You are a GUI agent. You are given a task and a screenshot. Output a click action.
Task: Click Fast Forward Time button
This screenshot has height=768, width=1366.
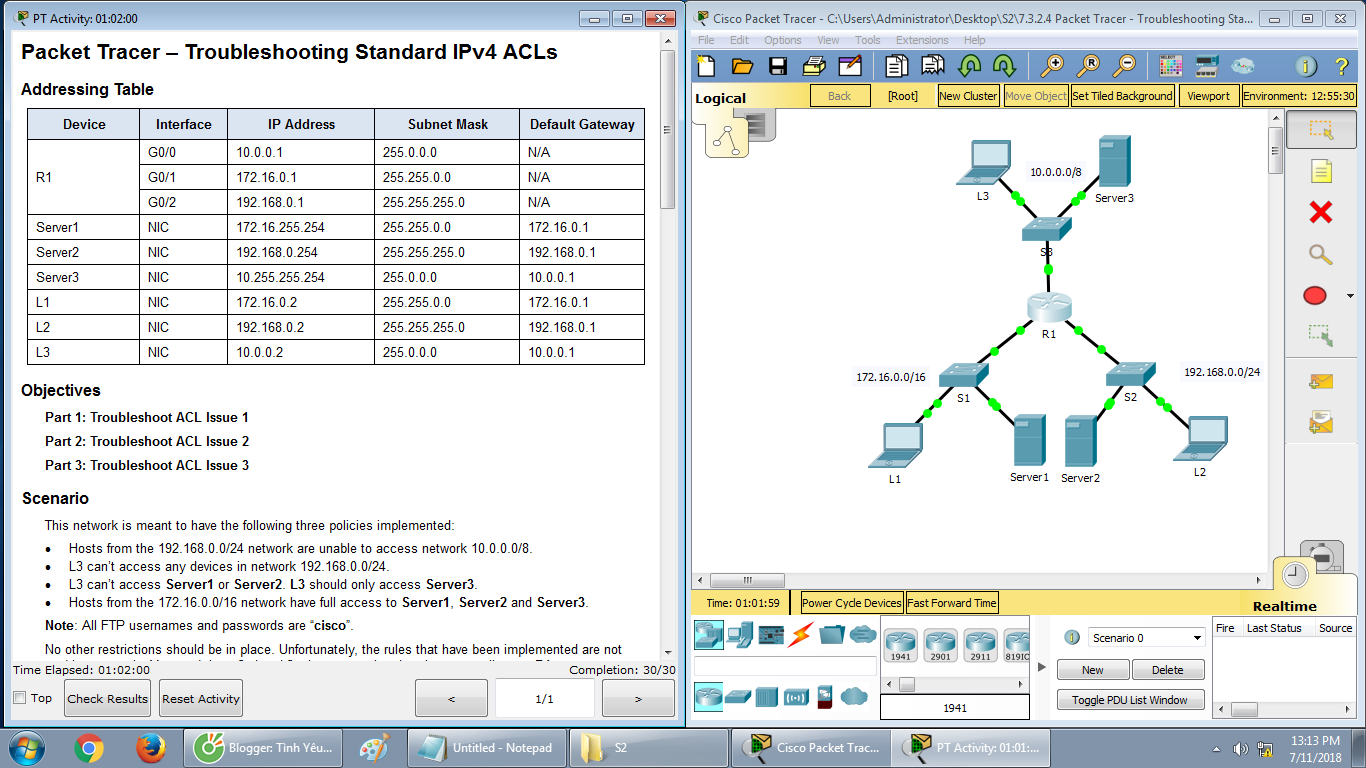pyautogui.click(x=952, y=603)
